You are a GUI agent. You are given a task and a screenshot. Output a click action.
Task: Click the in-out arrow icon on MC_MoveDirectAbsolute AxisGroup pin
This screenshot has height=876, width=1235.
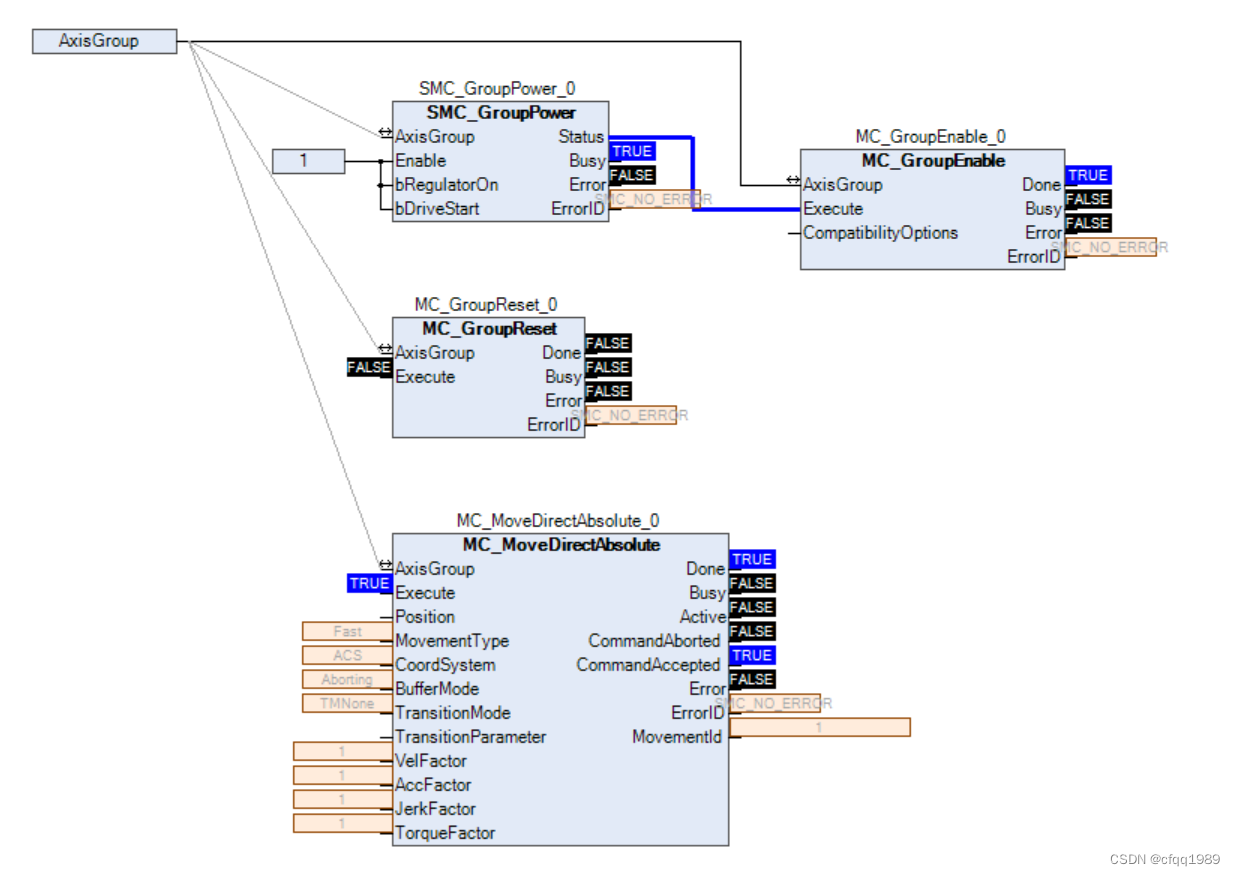pyautogui.click(x=385, y=563)
